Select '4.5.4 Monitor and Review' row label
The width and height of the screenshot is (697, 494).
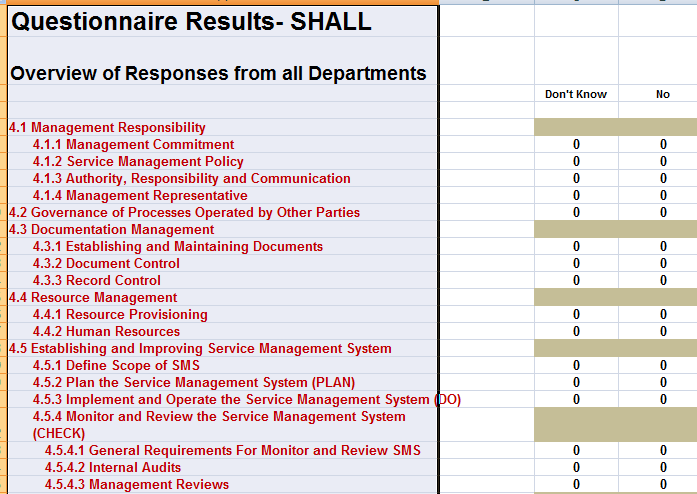click(219, 425)
